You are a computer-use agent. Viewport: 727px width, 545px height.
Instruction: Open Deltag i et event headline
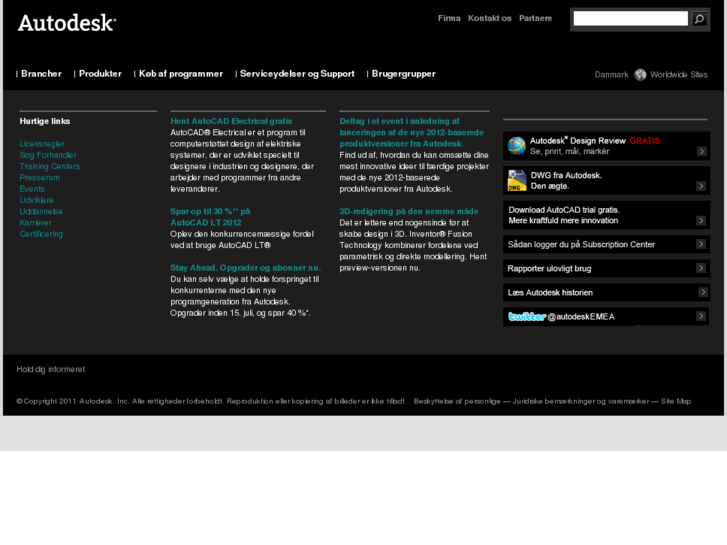pyautogui.click(x=411, y=132)
